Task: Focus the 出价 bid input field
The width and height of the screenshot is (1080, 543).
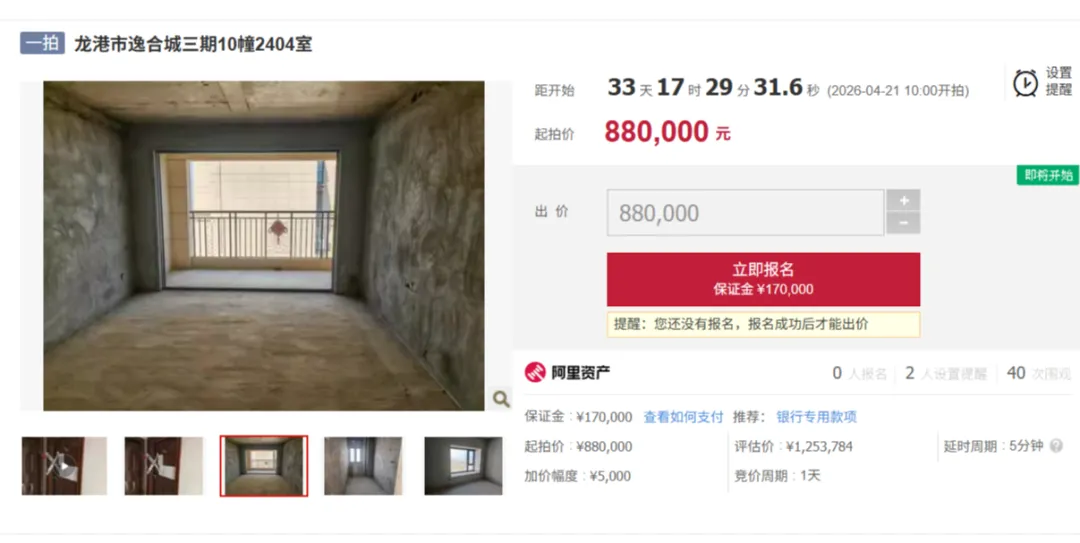Action: [745, 213]
